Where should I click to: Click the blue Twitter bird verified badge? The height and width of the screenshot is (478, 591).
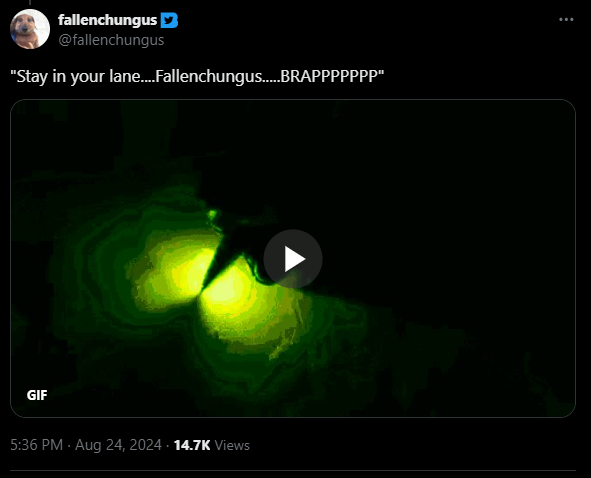tap(169, 20)
